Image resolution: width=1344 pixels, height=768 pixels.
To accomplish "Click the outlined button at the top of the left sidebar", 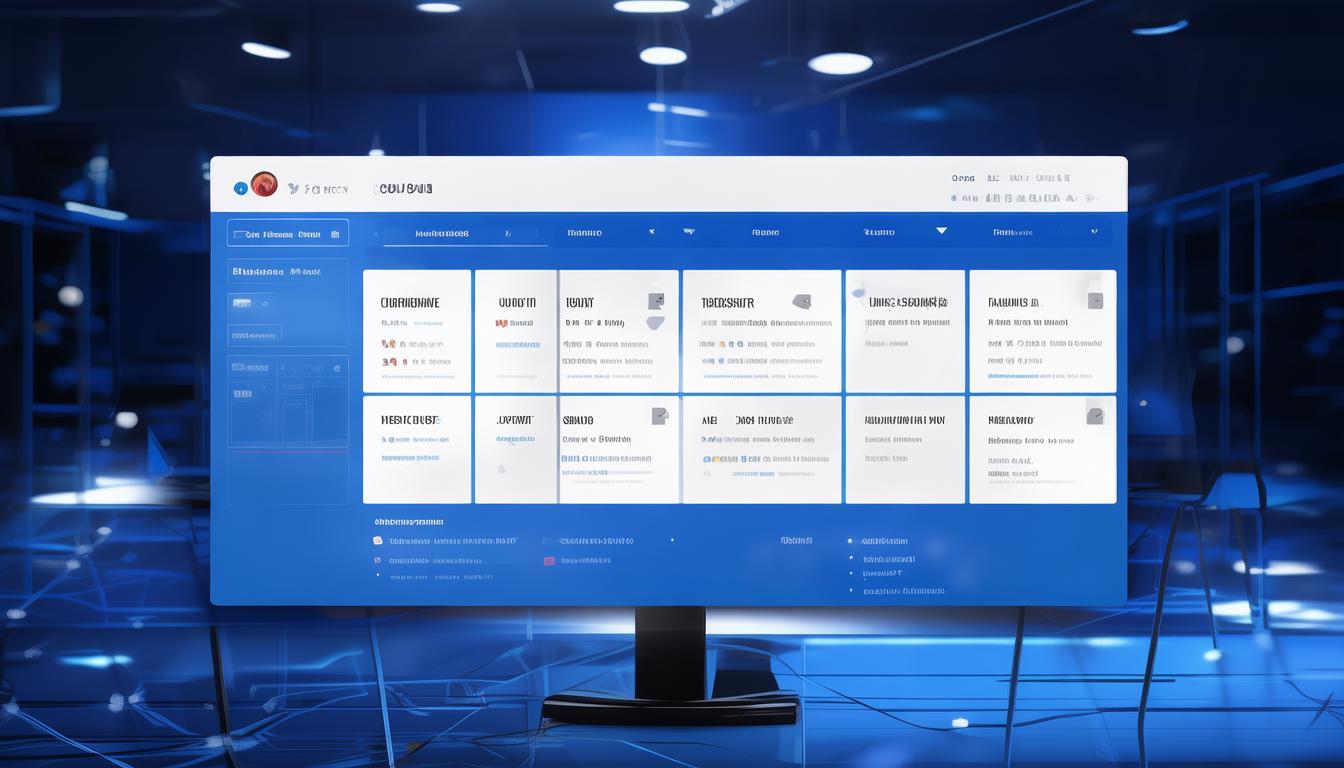I will tap(288, 234).
